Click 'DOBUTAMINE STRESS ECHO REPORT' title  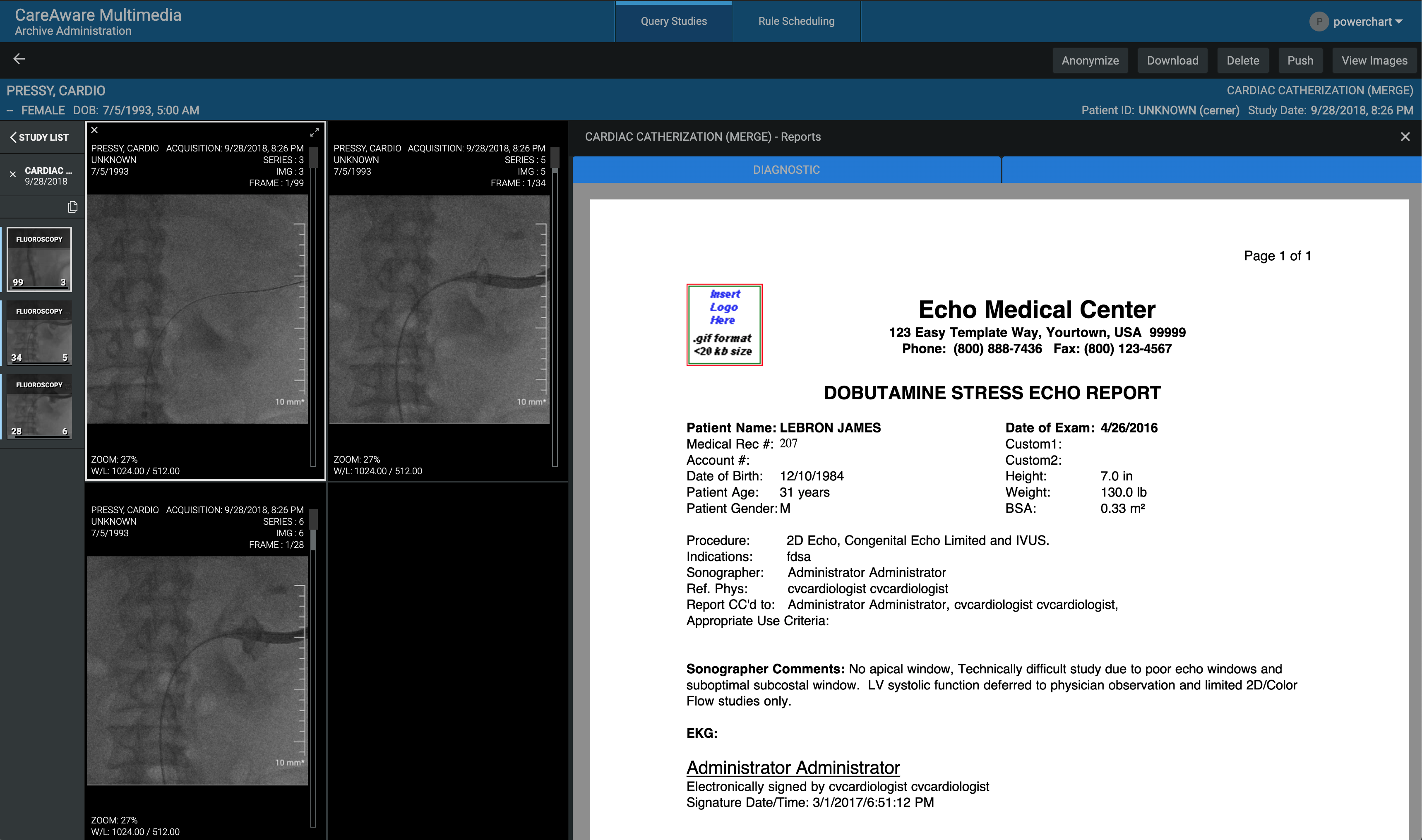(992, 393)
